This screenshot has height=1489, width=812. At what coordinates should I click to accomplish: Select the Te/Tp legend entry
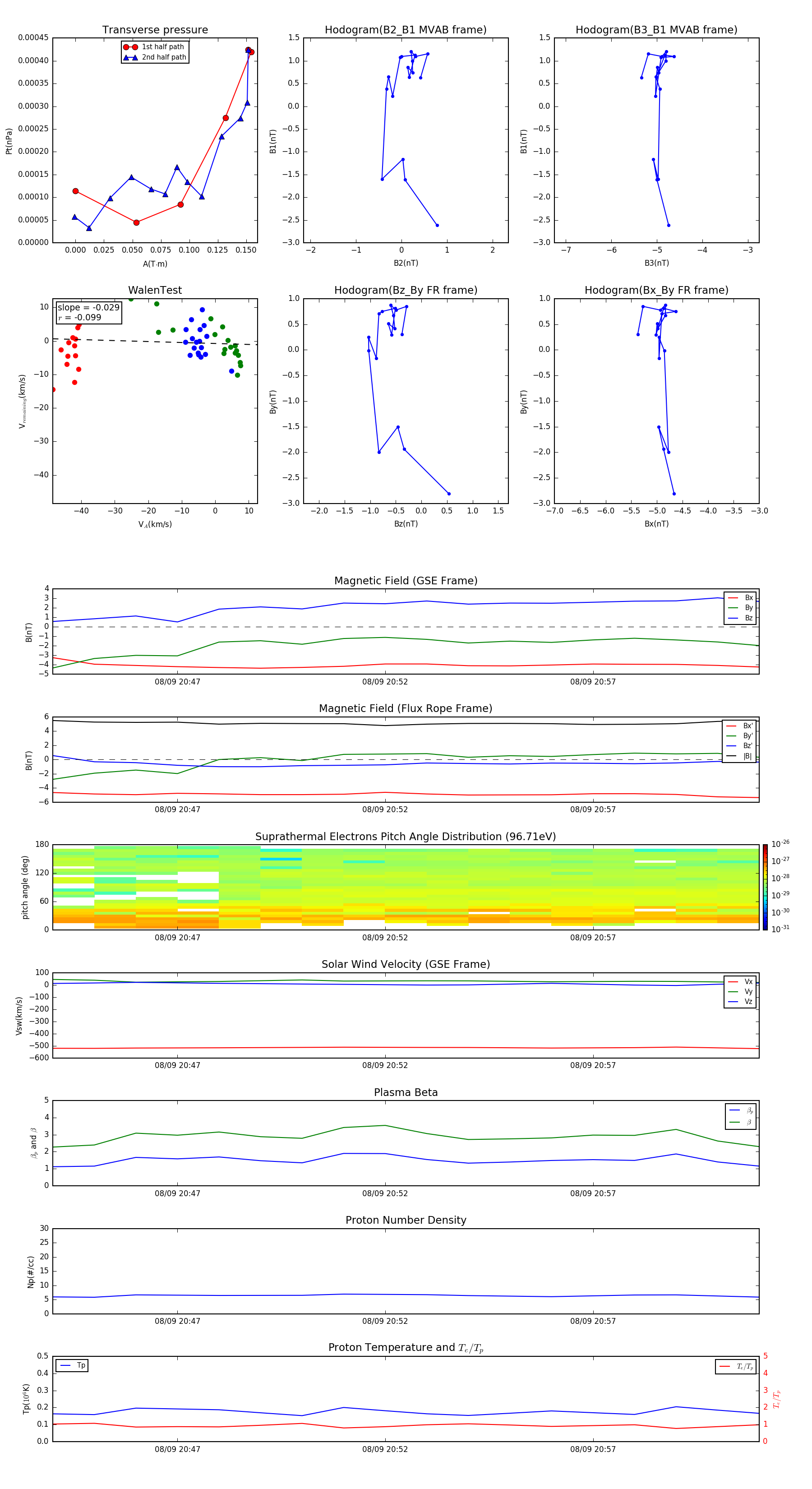[737, 1366]
